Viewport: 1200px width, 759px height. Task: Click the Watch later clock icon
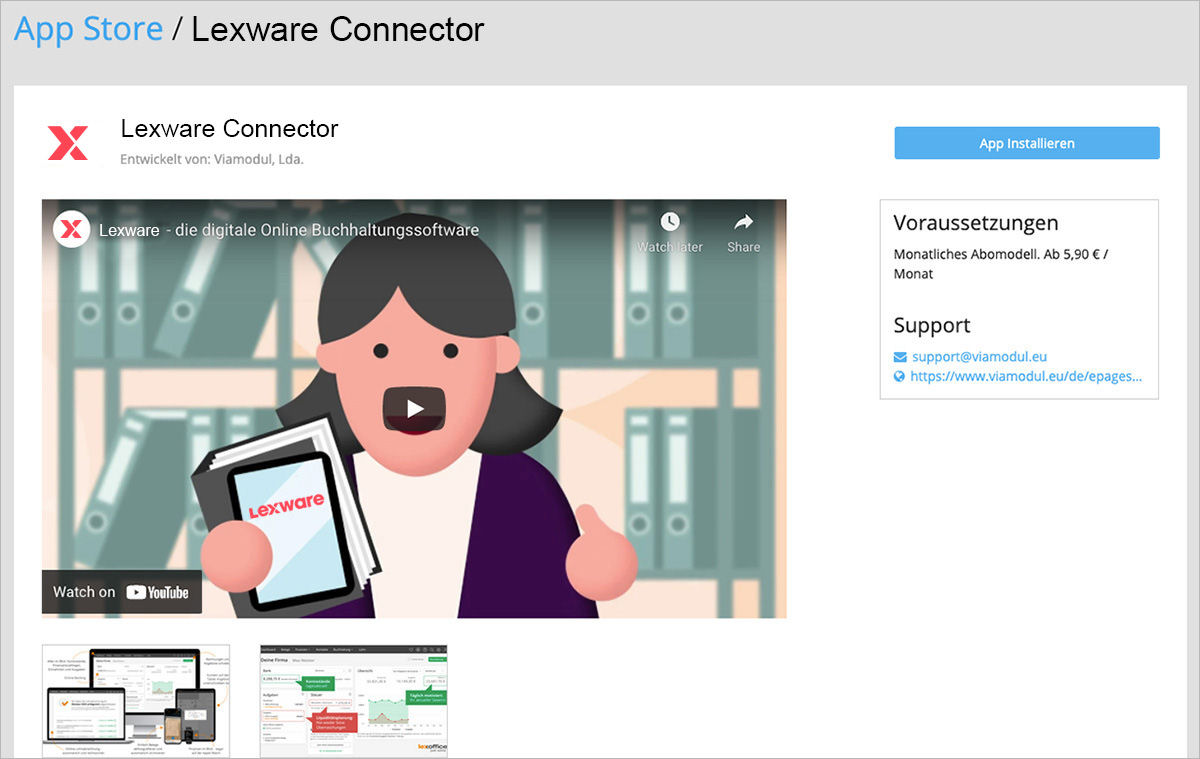point(670,222)
